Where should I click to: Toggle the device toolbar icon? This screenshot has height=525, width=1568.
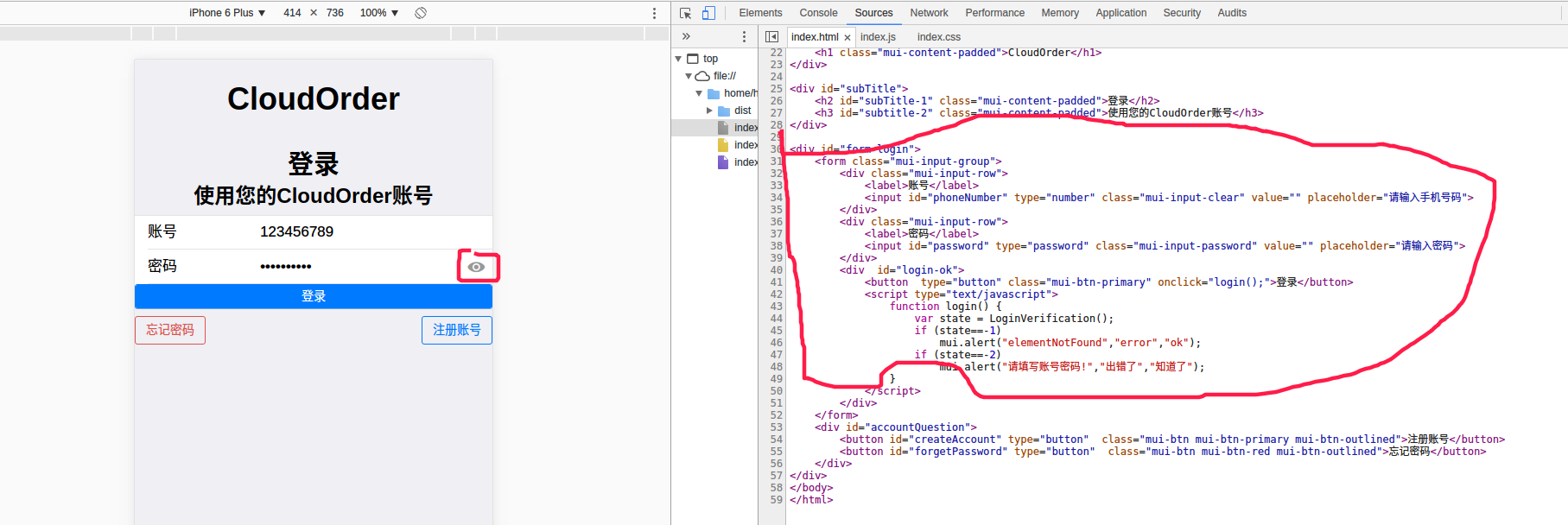(708, 13)
